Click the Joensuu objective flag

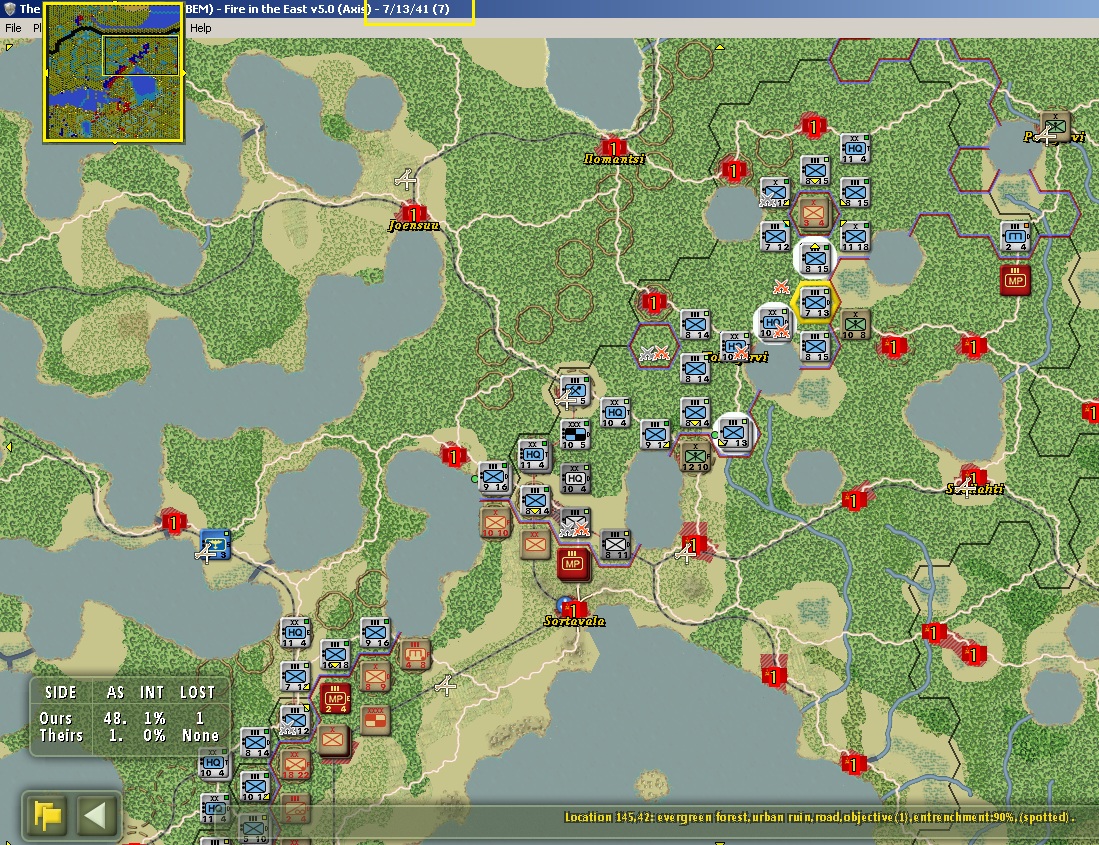(x=414, y=214)
